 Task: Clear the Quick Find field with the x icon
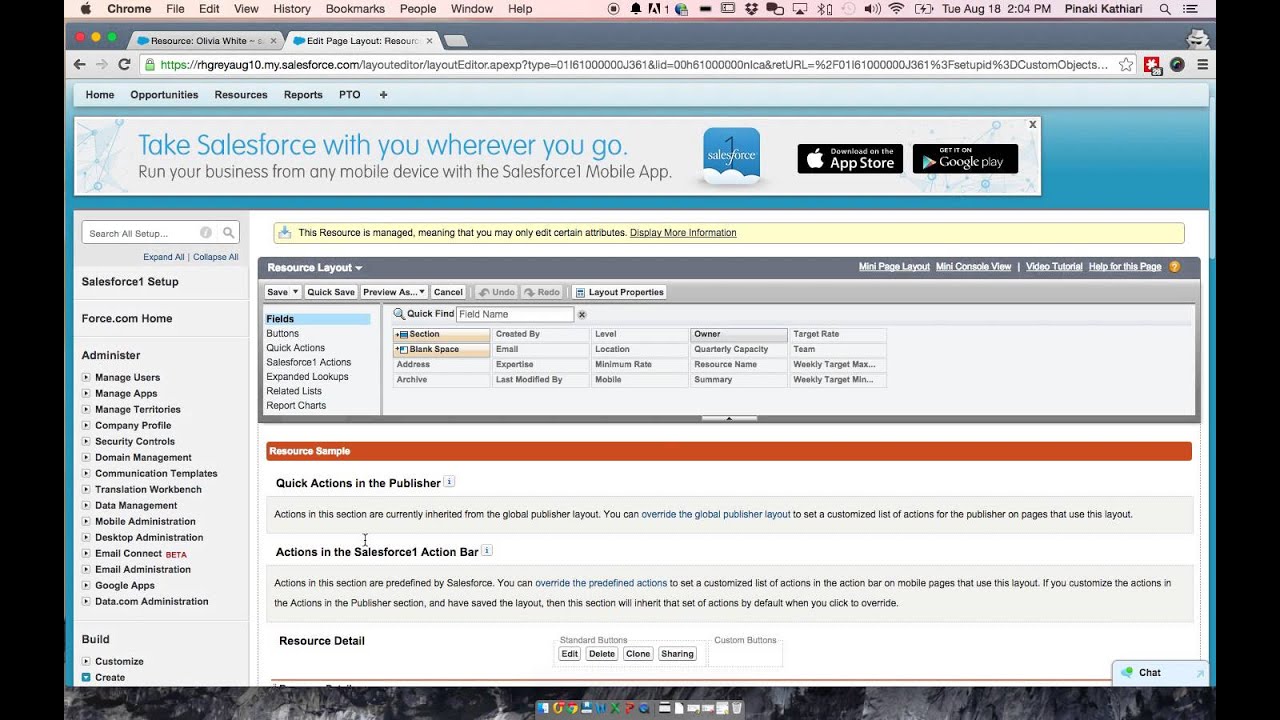pos(582,315)
